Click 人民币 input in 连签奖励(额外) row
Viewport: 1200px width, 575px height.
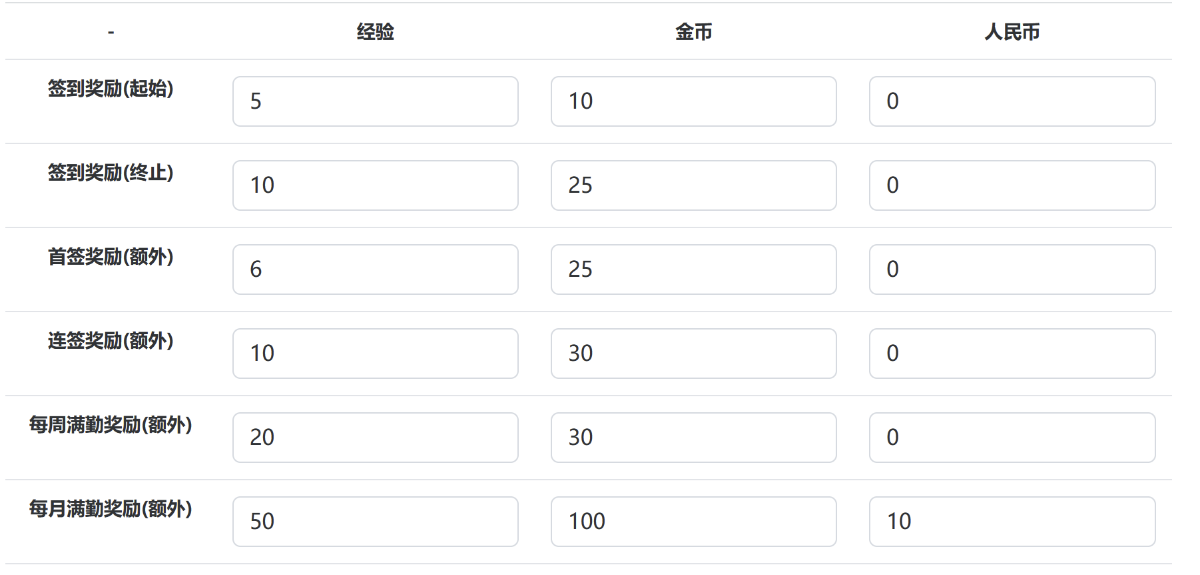[1011, 353]
